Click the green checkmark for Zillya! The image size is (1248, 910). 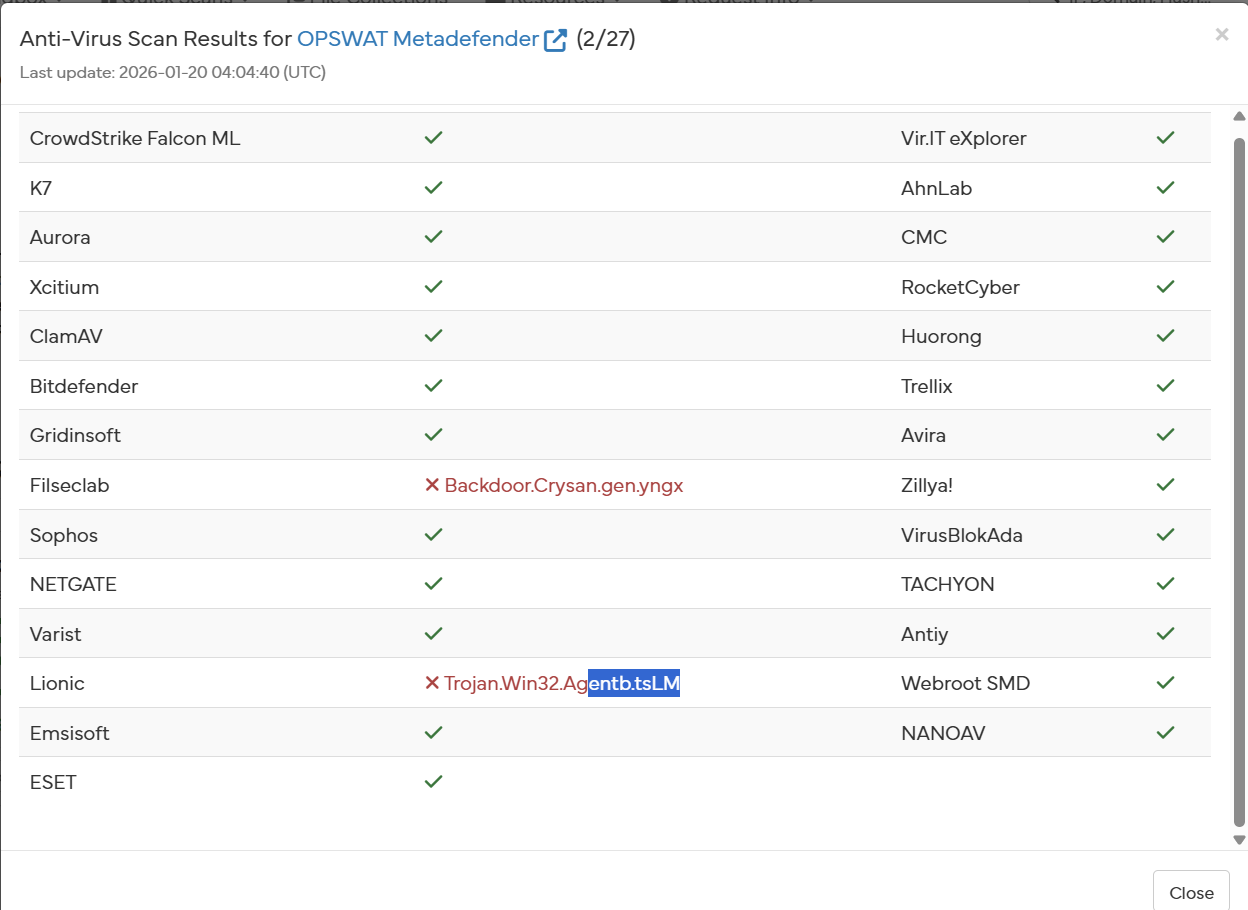pos(1165,485)
